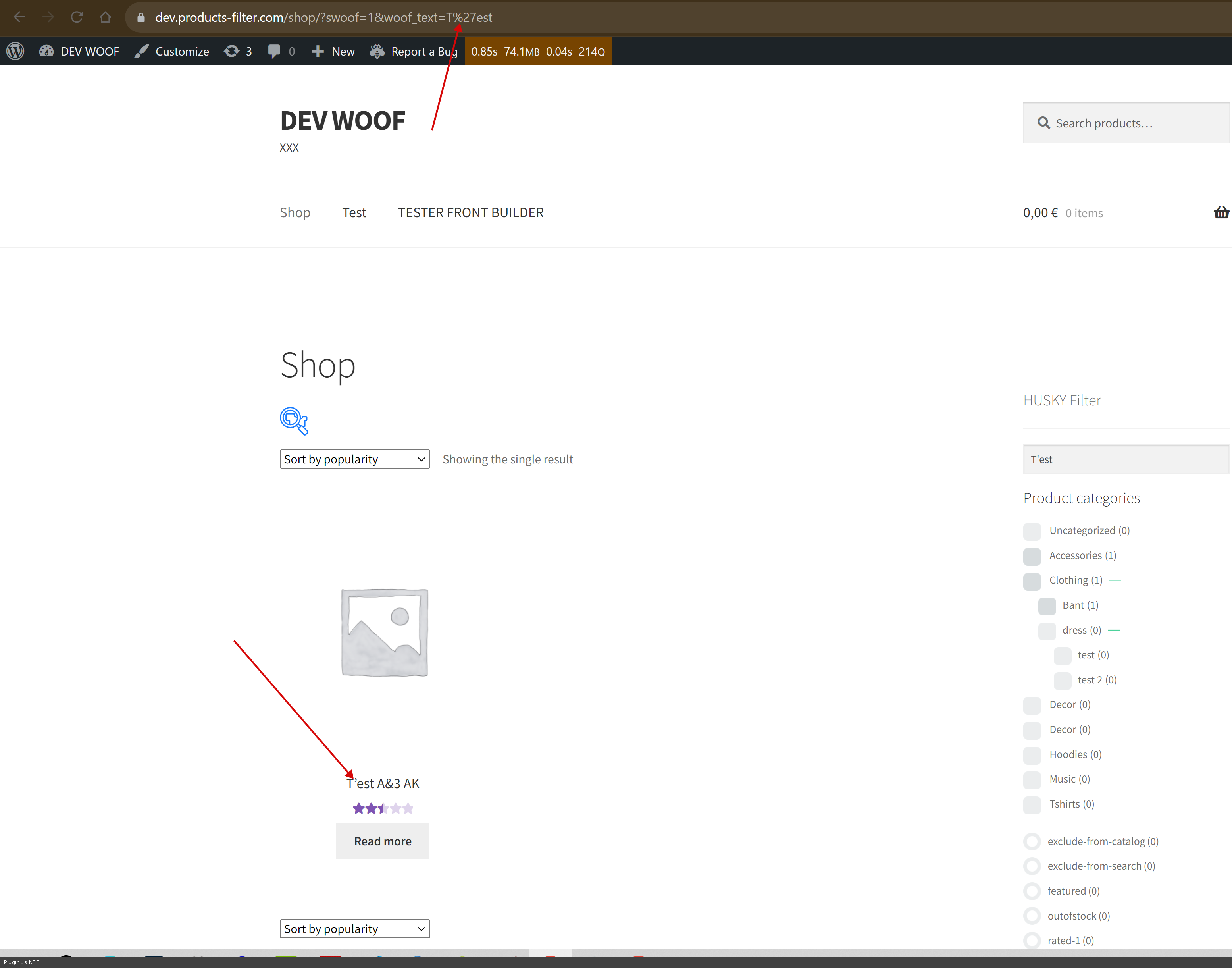Open the top Sort by popularity dropdown

coord(354,459)
